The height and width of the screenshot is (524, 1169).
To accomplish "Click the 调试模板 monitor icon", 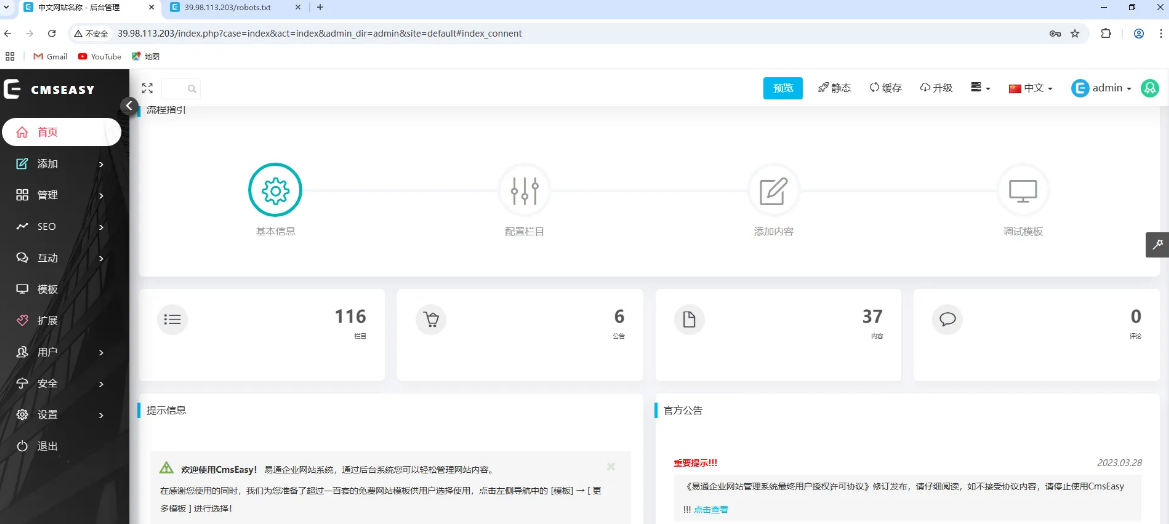I will (x=1022, y=190).
